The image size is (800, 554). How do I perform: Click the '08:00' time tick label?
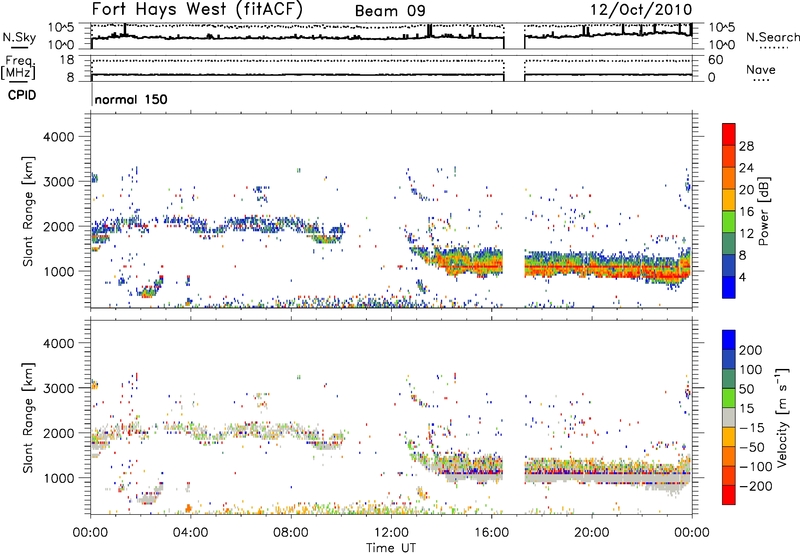coord(290,533)
